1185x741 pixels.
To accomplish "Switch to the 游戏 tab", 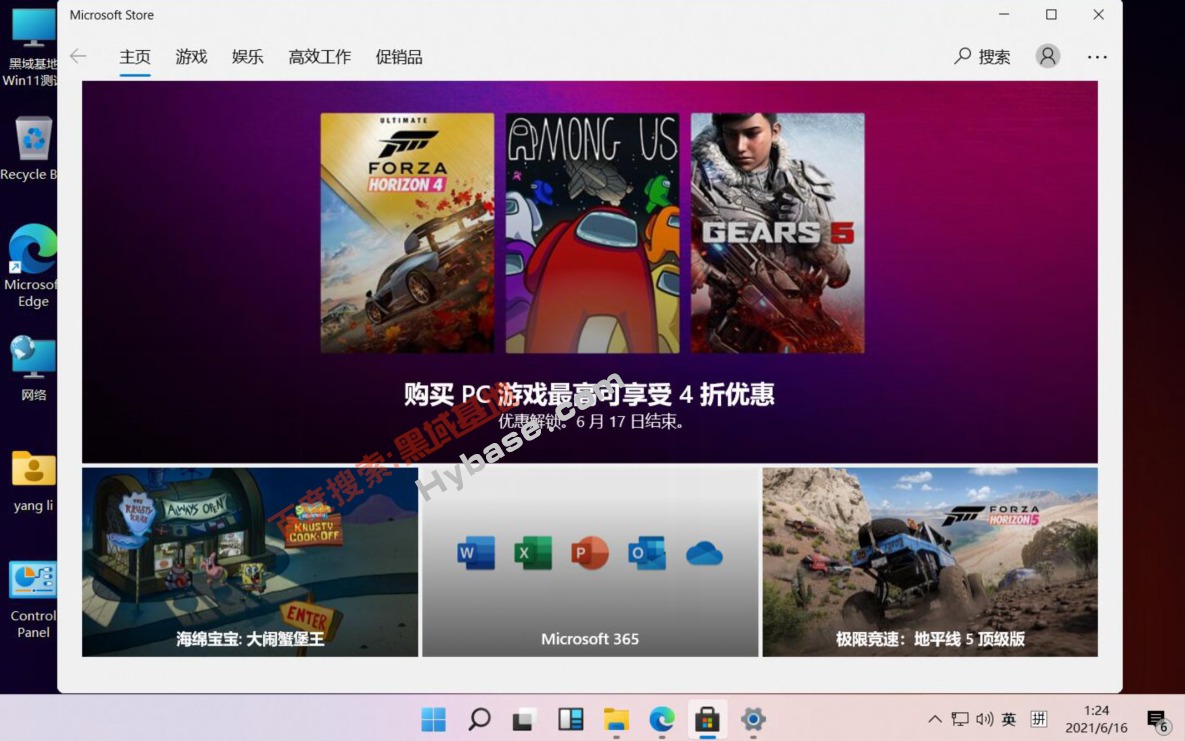I will pos(191,57).
